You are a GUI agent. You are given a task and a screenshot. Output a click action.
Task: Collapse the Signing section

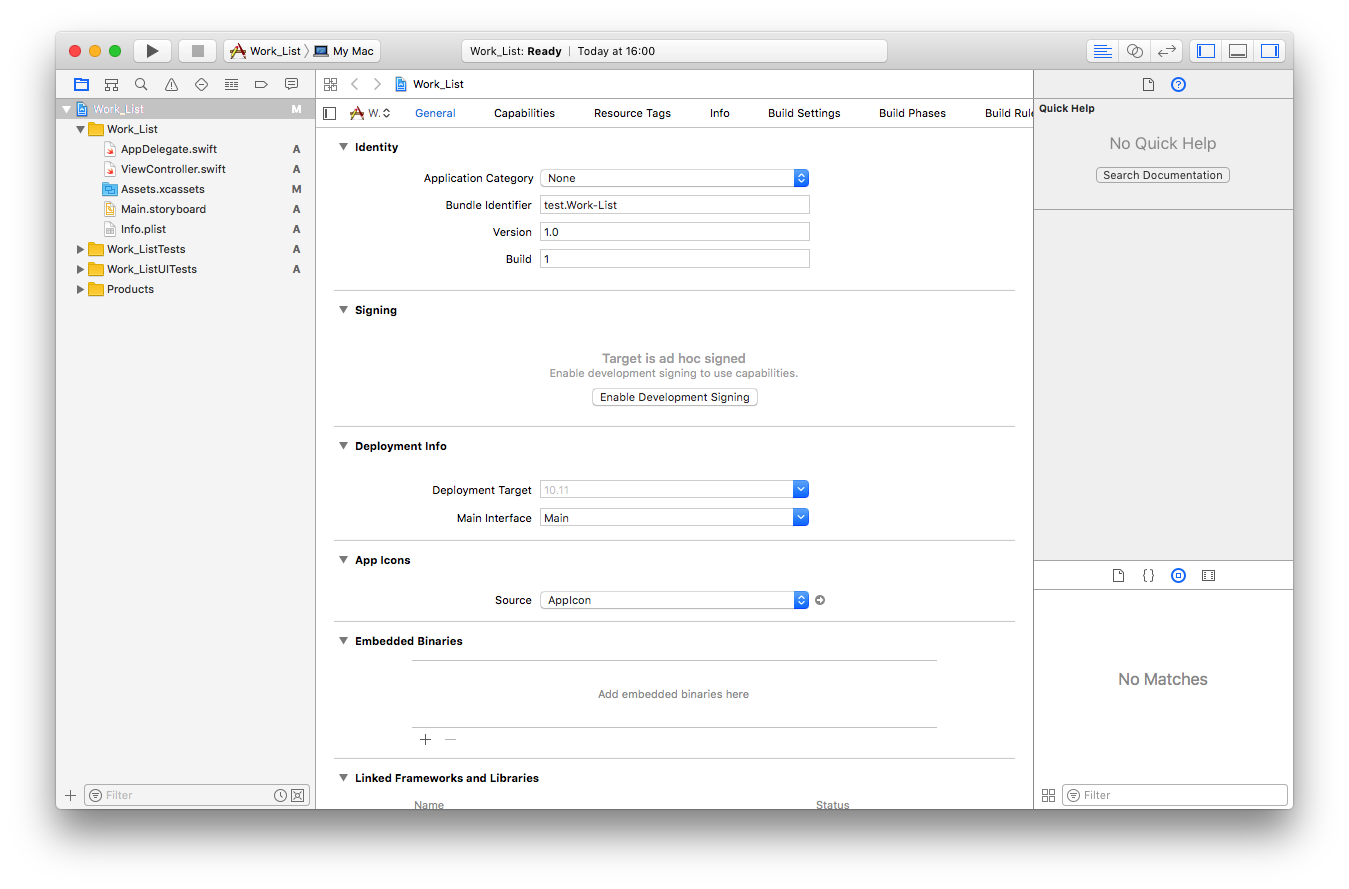(x=343, y=310)
